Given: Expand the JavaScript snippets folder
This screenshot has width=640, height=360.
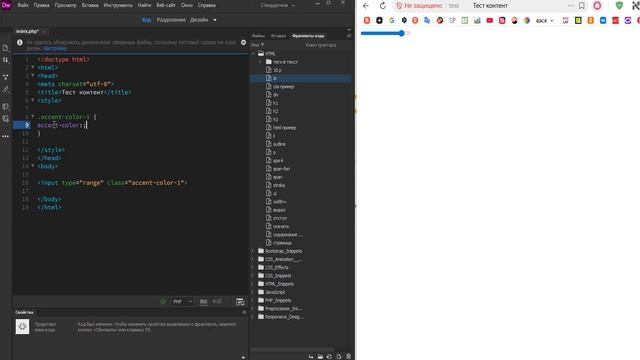Looking at the screenshot, I should [x=253, y=292].
